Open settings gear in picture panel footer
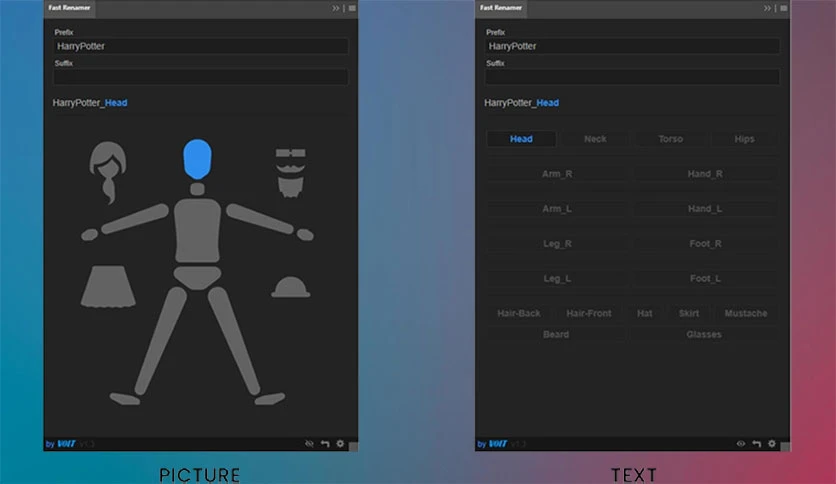Screen dimensions: 836x484 (x=340, y=443)
